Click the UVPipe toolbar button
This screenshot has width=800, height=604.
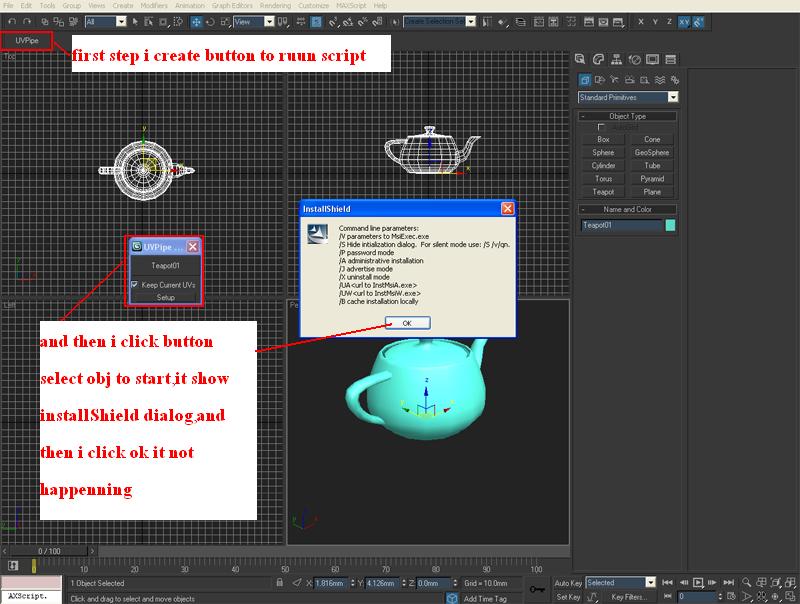point(27,40)
